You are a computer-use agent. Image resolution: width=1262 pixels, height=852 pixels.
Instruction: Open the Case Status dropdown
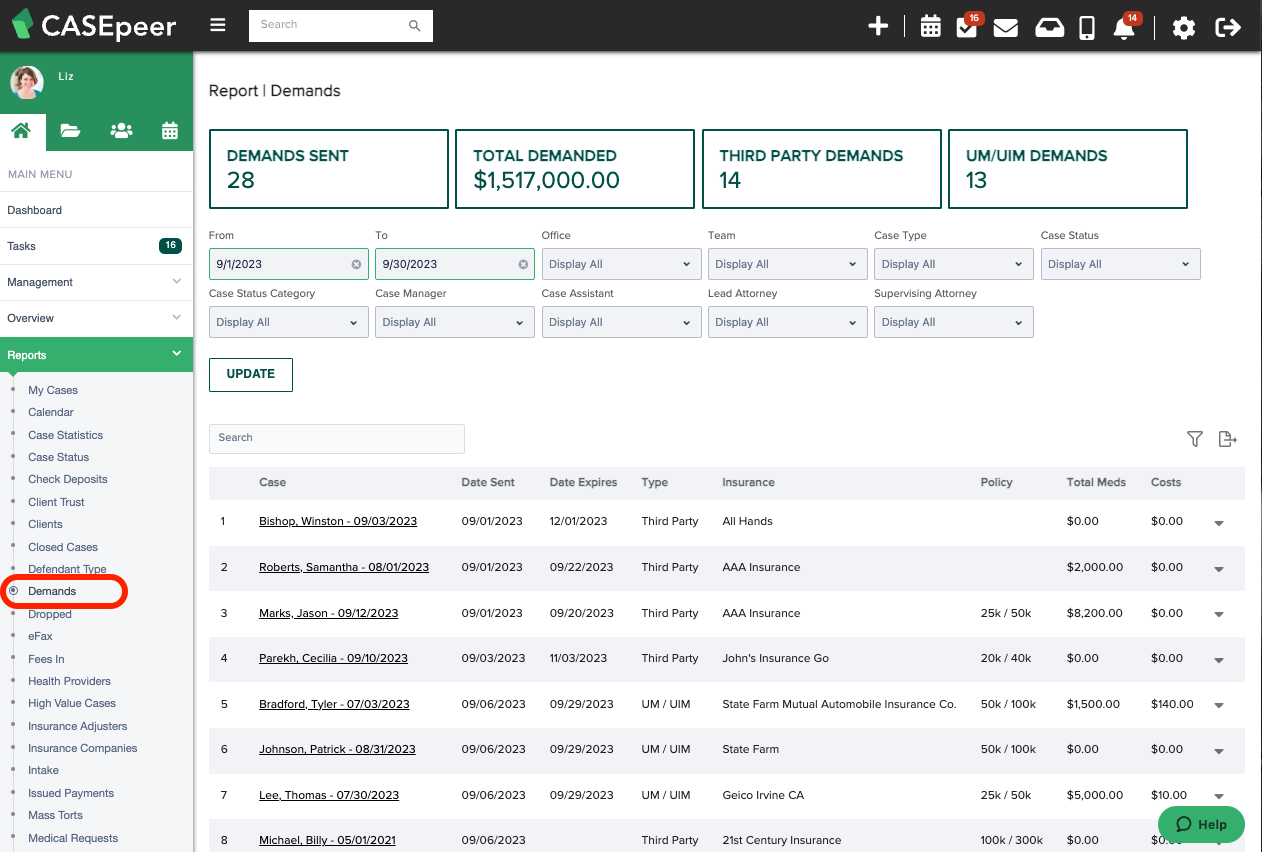pos(1121,264)
